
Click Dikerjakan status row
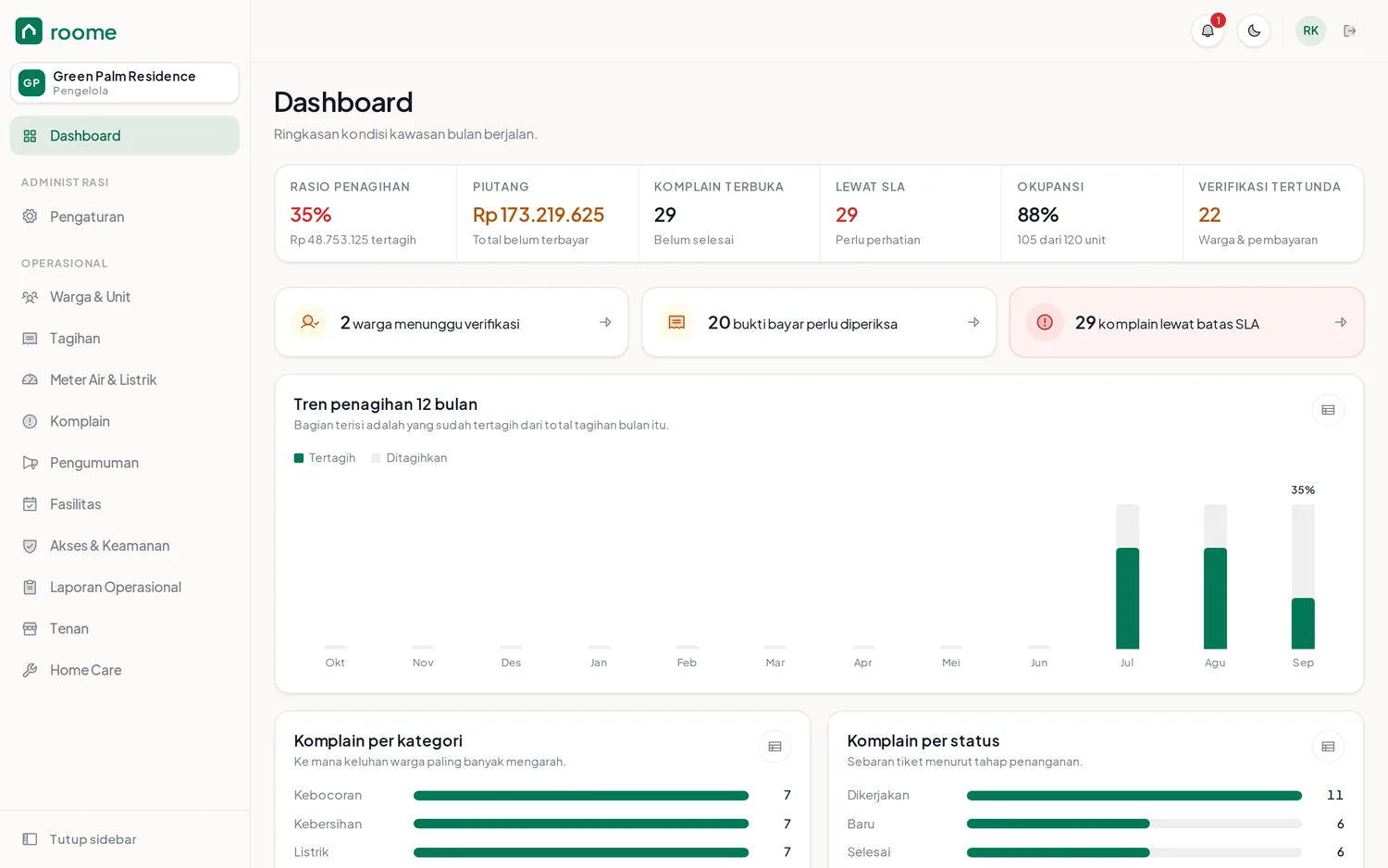[1096, 795]
